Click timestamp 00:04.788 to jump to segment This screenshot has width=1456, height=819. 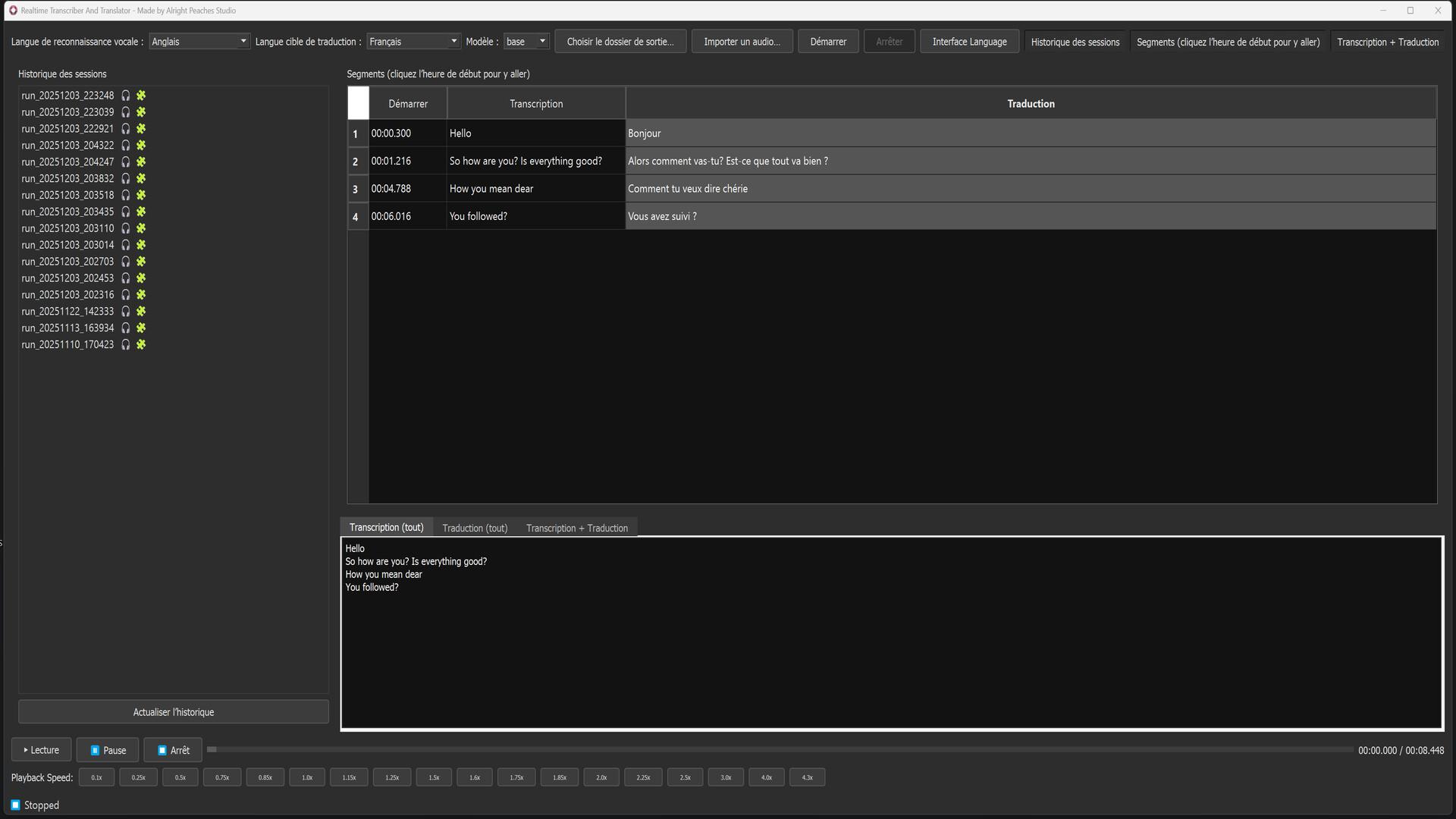click(391, 188)
